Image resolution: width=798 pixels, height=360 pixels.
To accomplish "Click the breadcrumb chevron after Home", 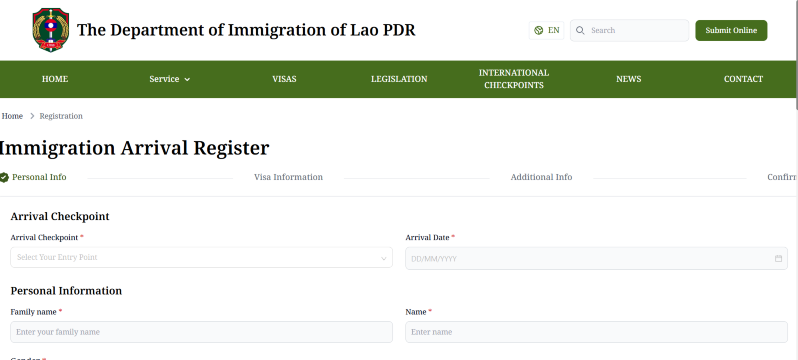I will coord(32,116).
